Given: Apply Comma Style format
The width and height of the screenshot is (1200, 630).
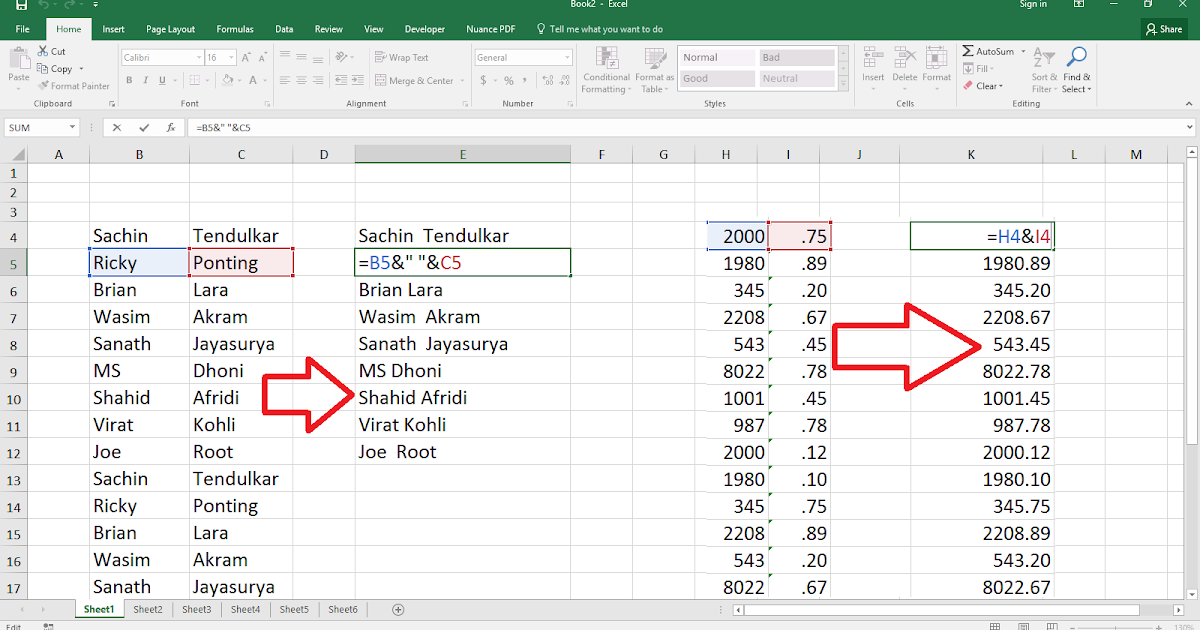Looking at the screenshot, I should [x=525, y=80].
